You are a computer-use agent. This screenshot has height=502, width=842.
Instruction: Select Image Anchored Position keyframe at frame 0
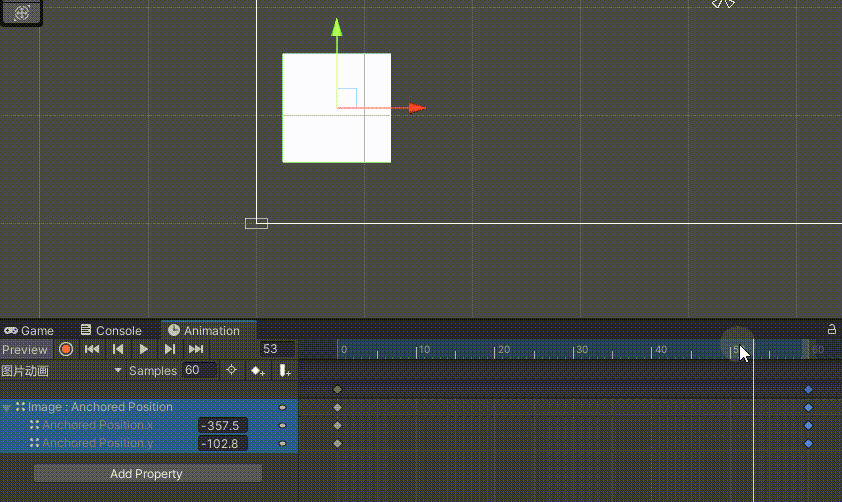coord(337,408)
